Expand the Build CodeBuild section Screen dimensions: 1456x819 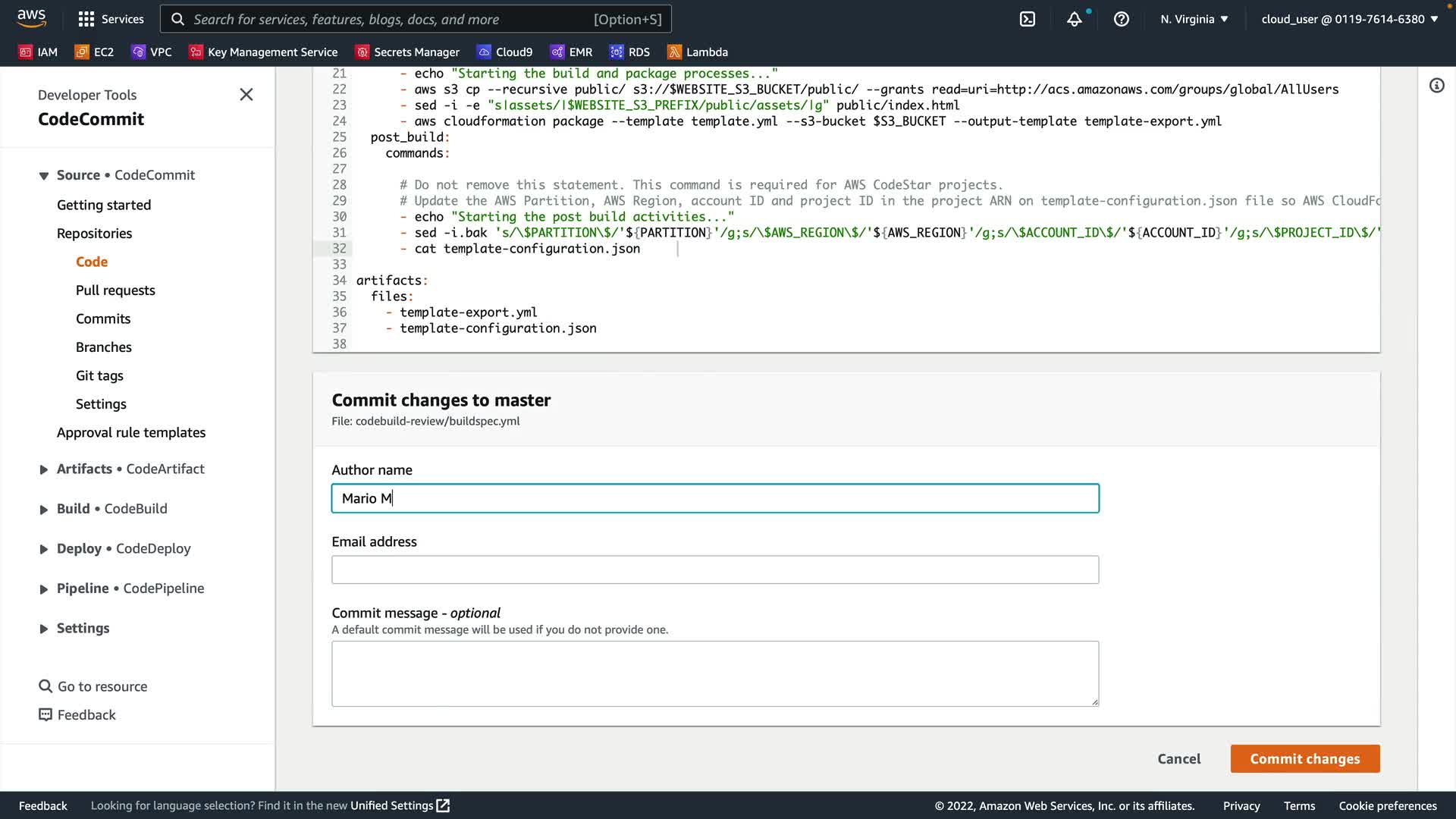(44, 510)
